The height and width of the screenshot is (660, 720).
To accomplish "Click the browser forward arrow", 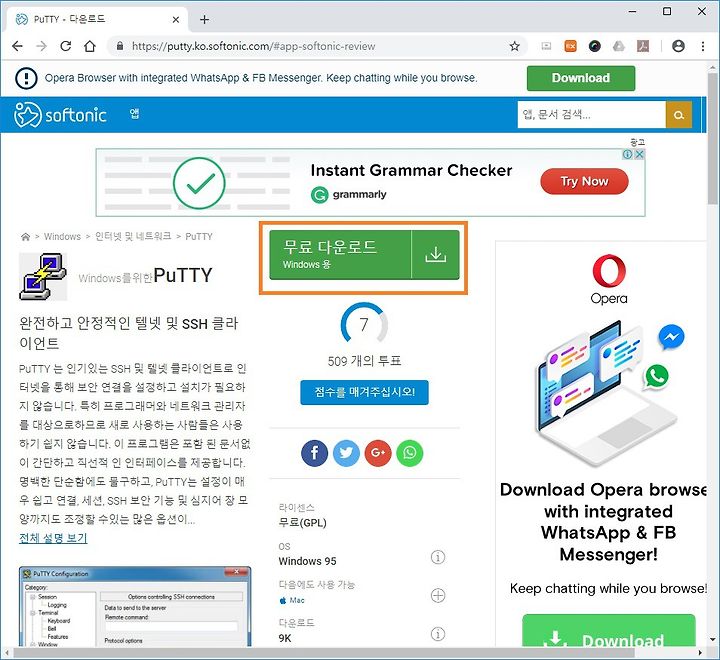I will (41, 46).
